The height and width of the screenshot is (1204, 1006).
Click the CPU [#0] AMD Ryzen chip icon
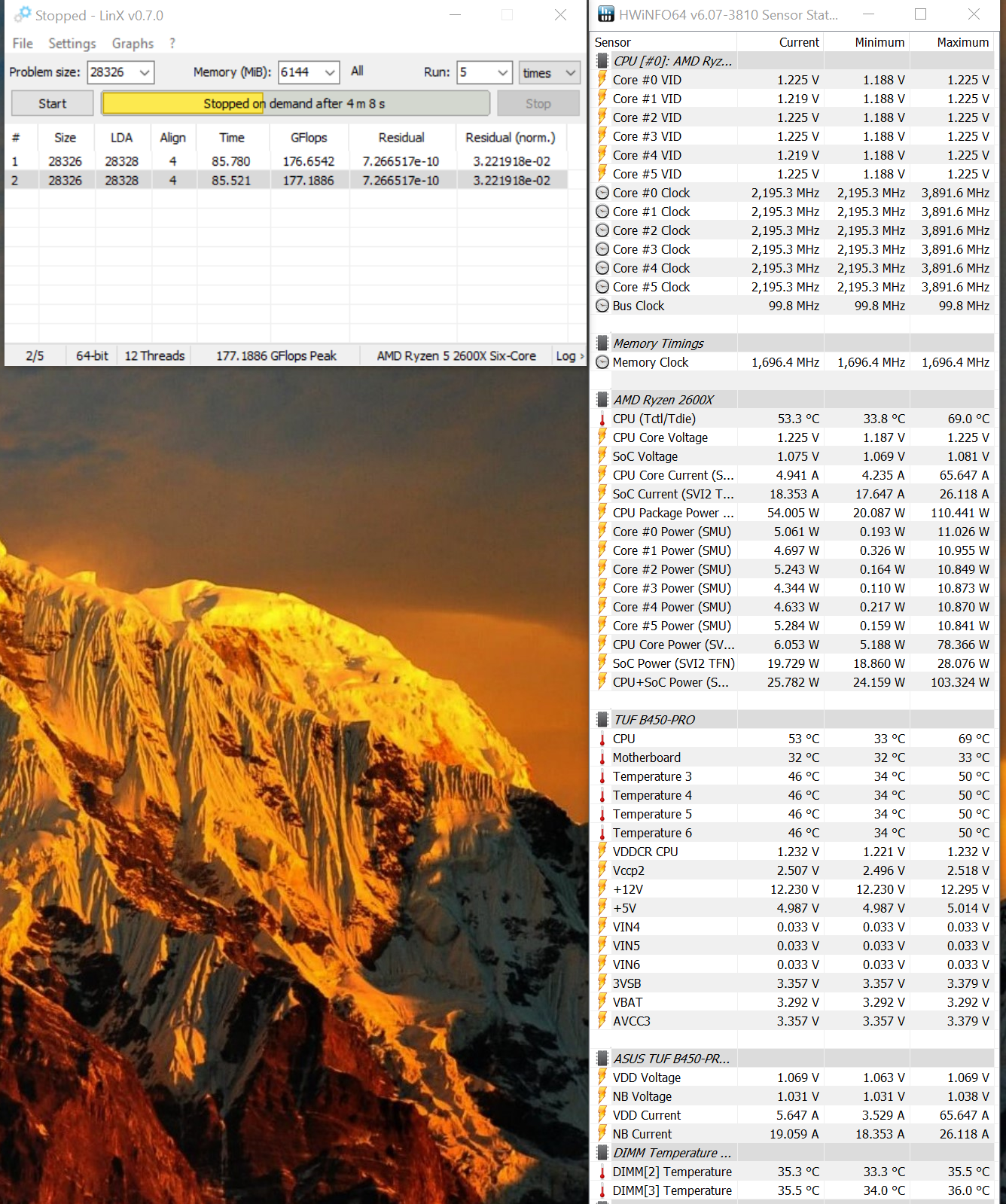point(602,61)
